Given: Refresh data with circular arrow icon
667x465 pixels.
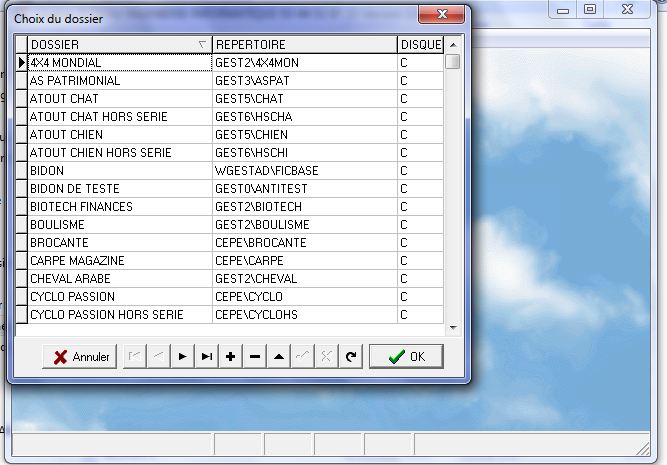Looking at the screenshot, I should [x=350, y=357].
